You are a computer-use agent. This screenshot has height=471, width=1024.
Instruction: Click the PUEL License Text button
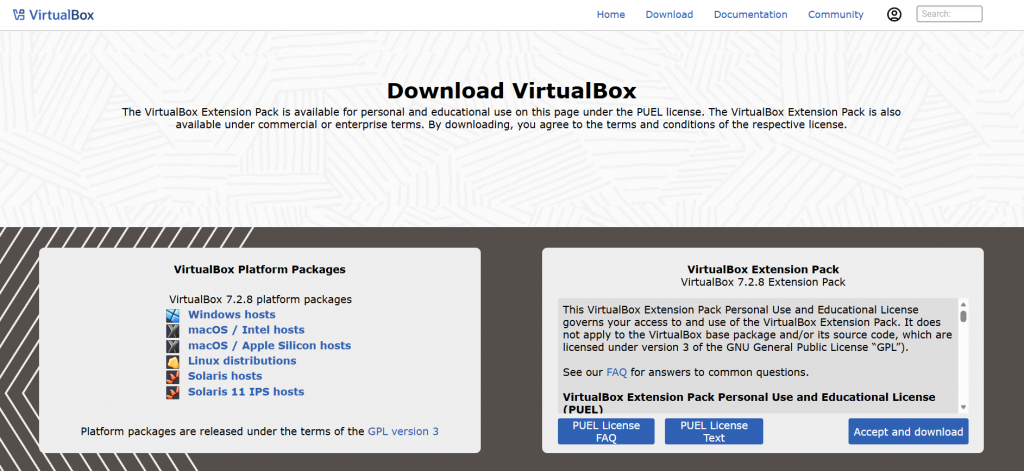click(714, 431)
